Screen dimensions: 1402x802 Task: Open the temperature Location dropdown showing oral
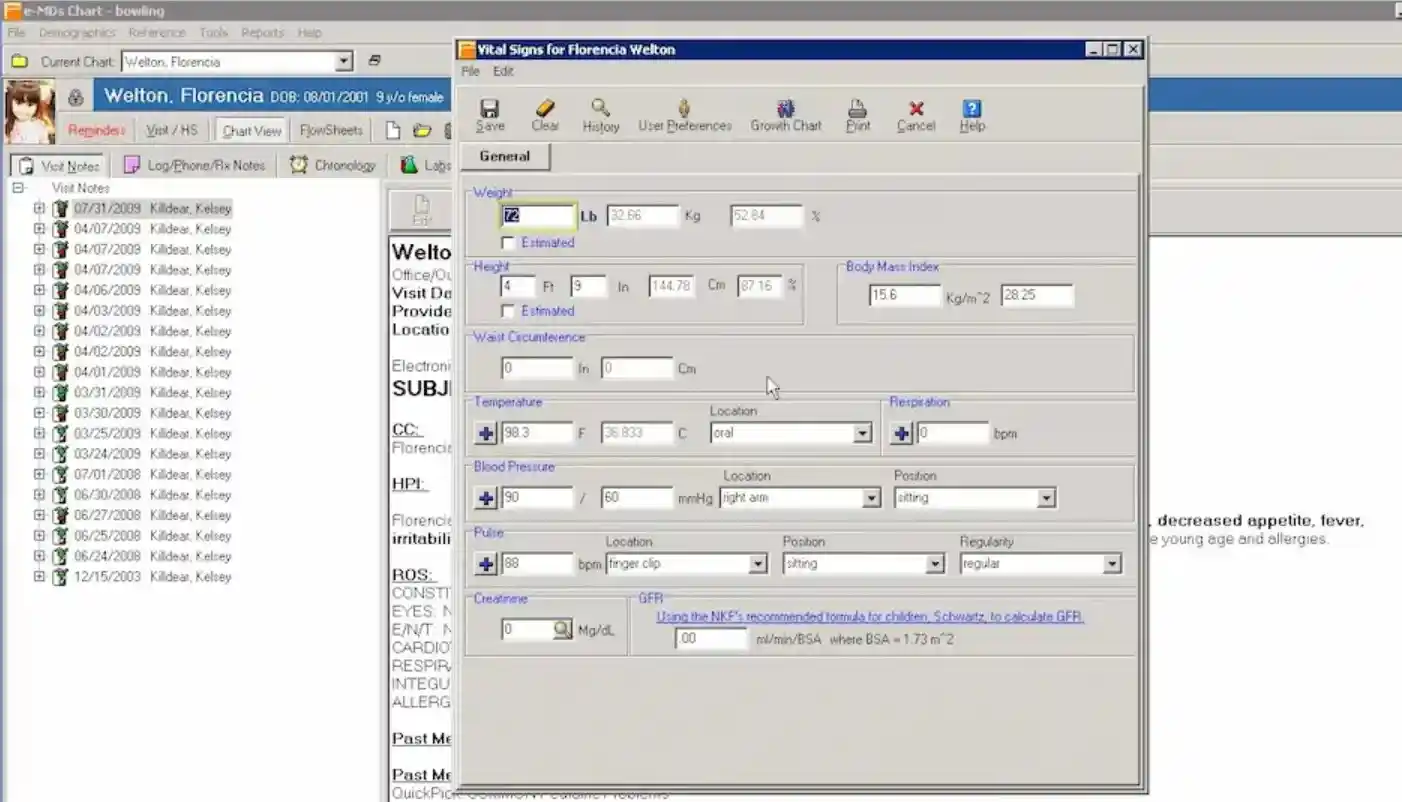pyautogui.click(x=861, y=433)
